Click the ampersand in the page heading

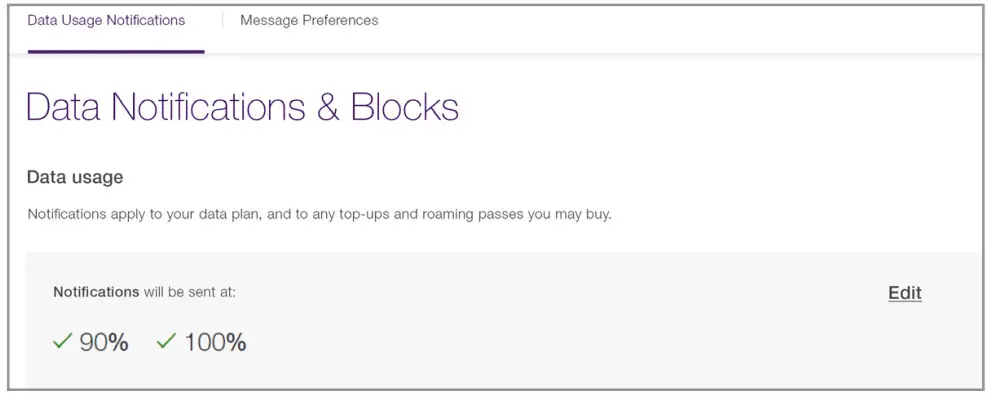(x=328, y=107)
